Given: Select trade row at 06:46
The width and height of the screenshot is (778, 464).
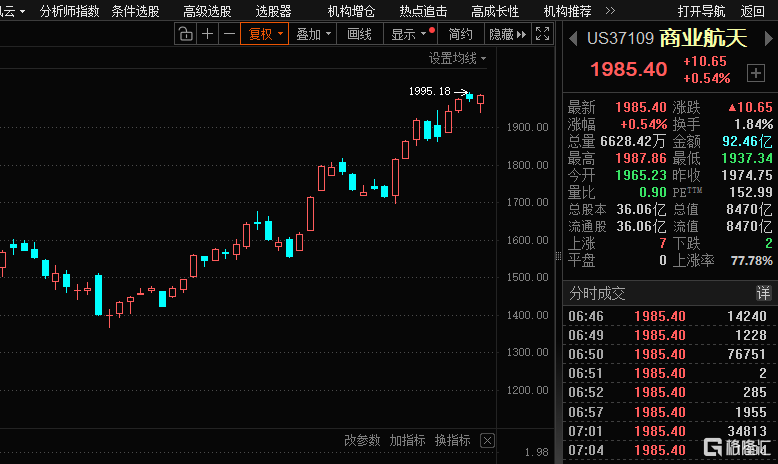Looking at the screenshot, I should (x=670, y=316).
